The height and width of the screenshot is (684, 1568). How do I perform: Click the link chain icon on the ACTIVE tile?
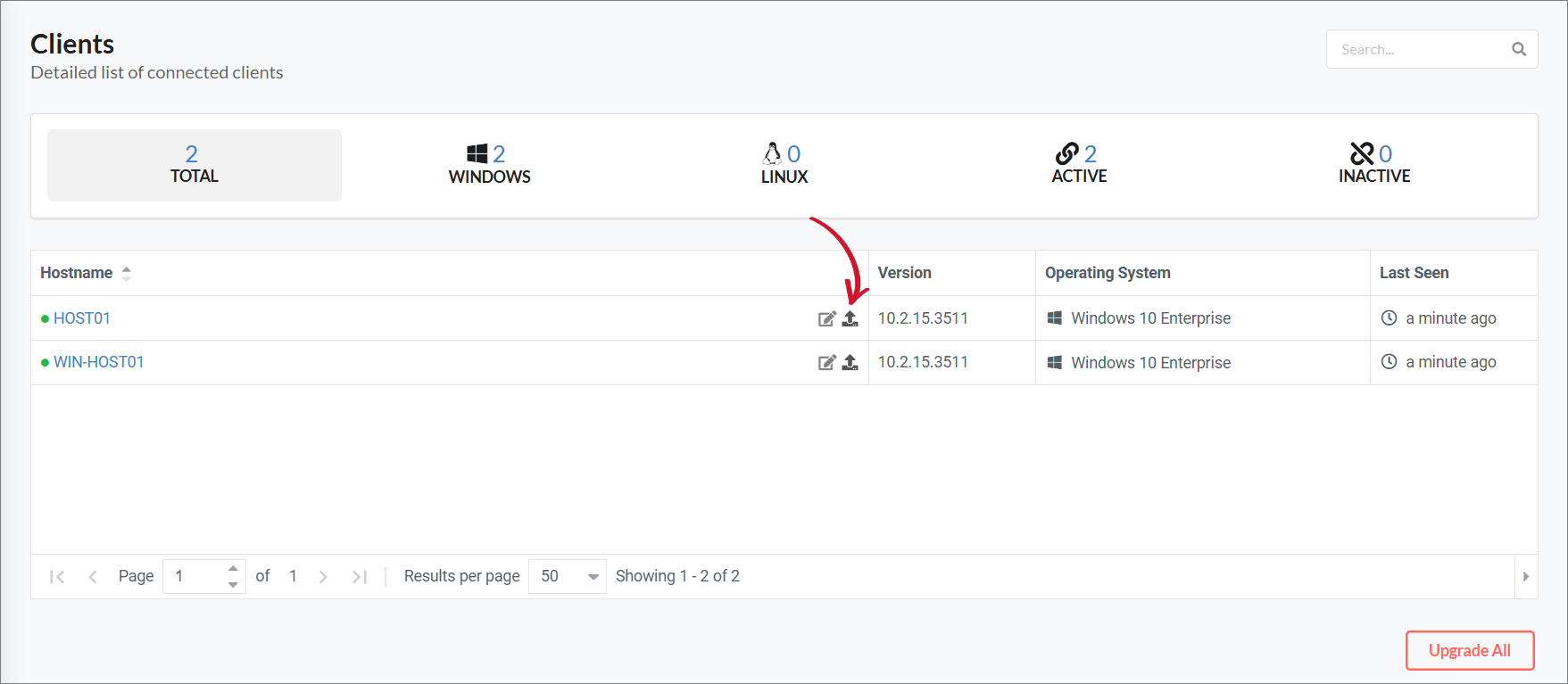[1066, 153]
